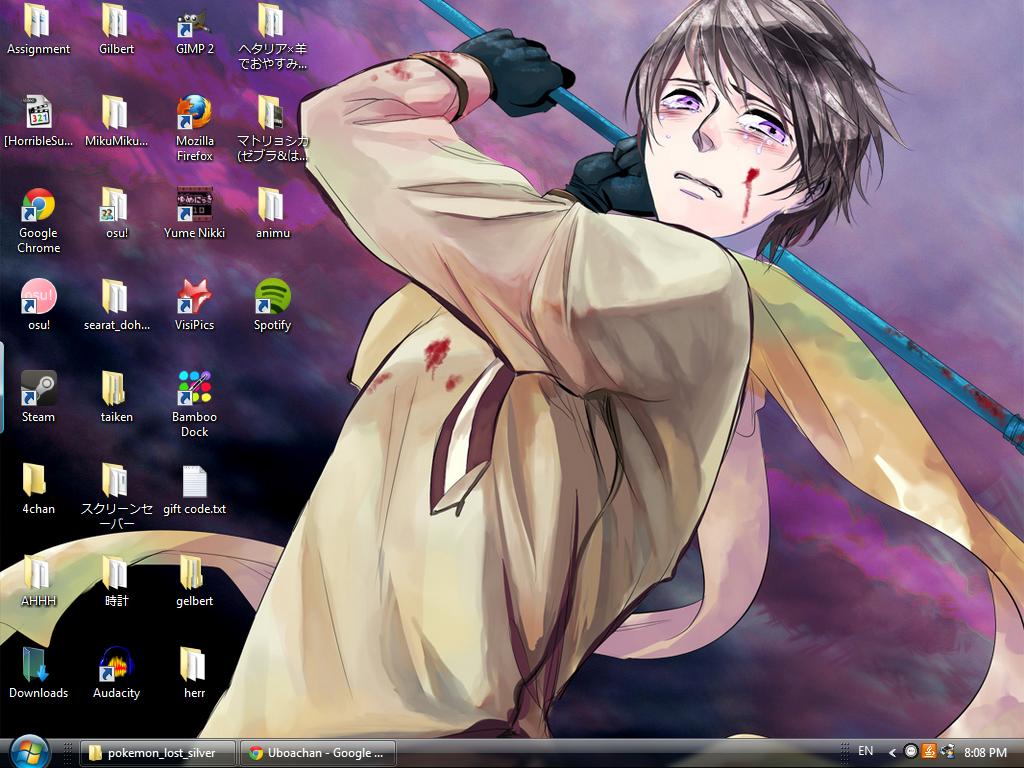The height and width of the screenshot is (768, 1024).
Task: Switch to pokemon_lost_silver taskbar window
Action: point(157,753)
